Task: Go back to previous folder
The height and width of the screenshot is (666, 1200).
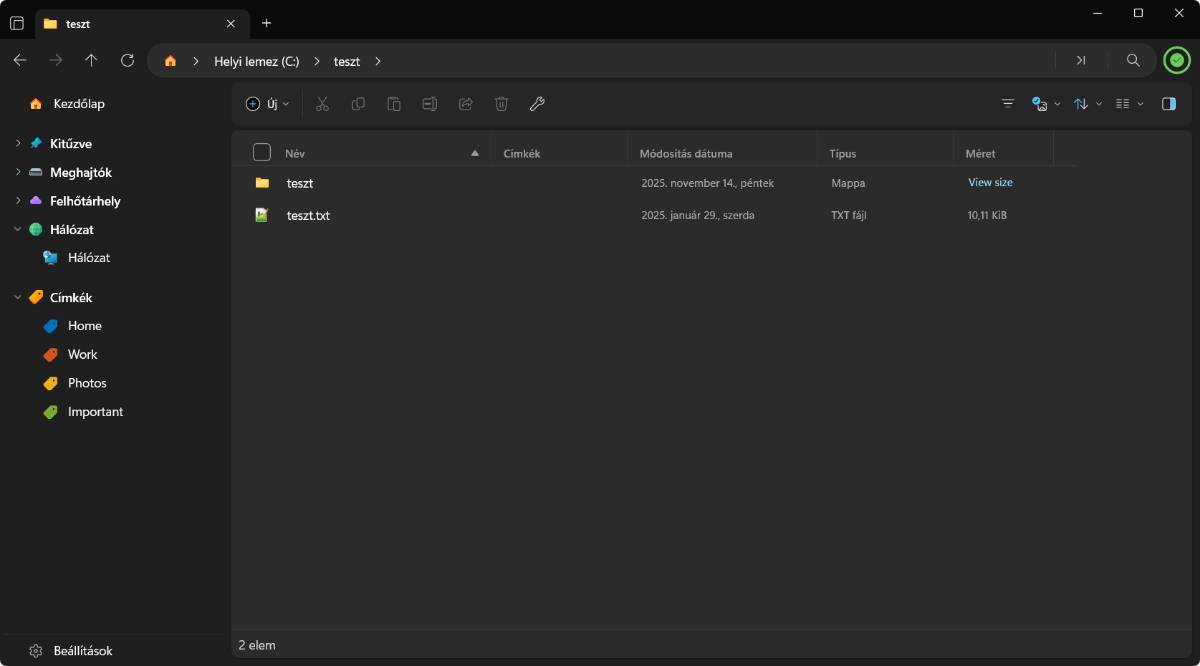Action: coord(20,60)
